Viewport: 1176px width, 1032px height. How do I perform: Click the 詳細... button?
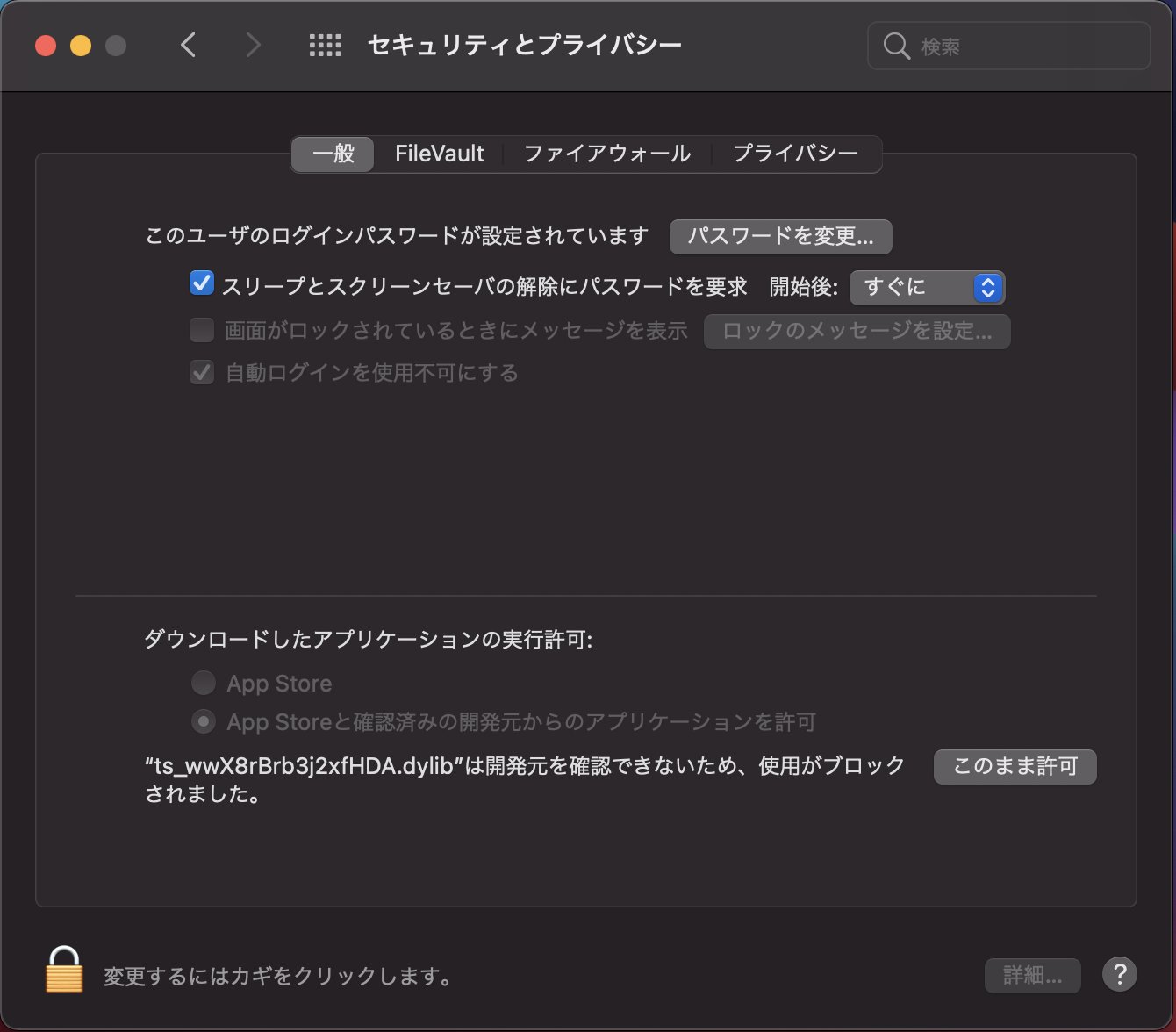[1032, 975]
